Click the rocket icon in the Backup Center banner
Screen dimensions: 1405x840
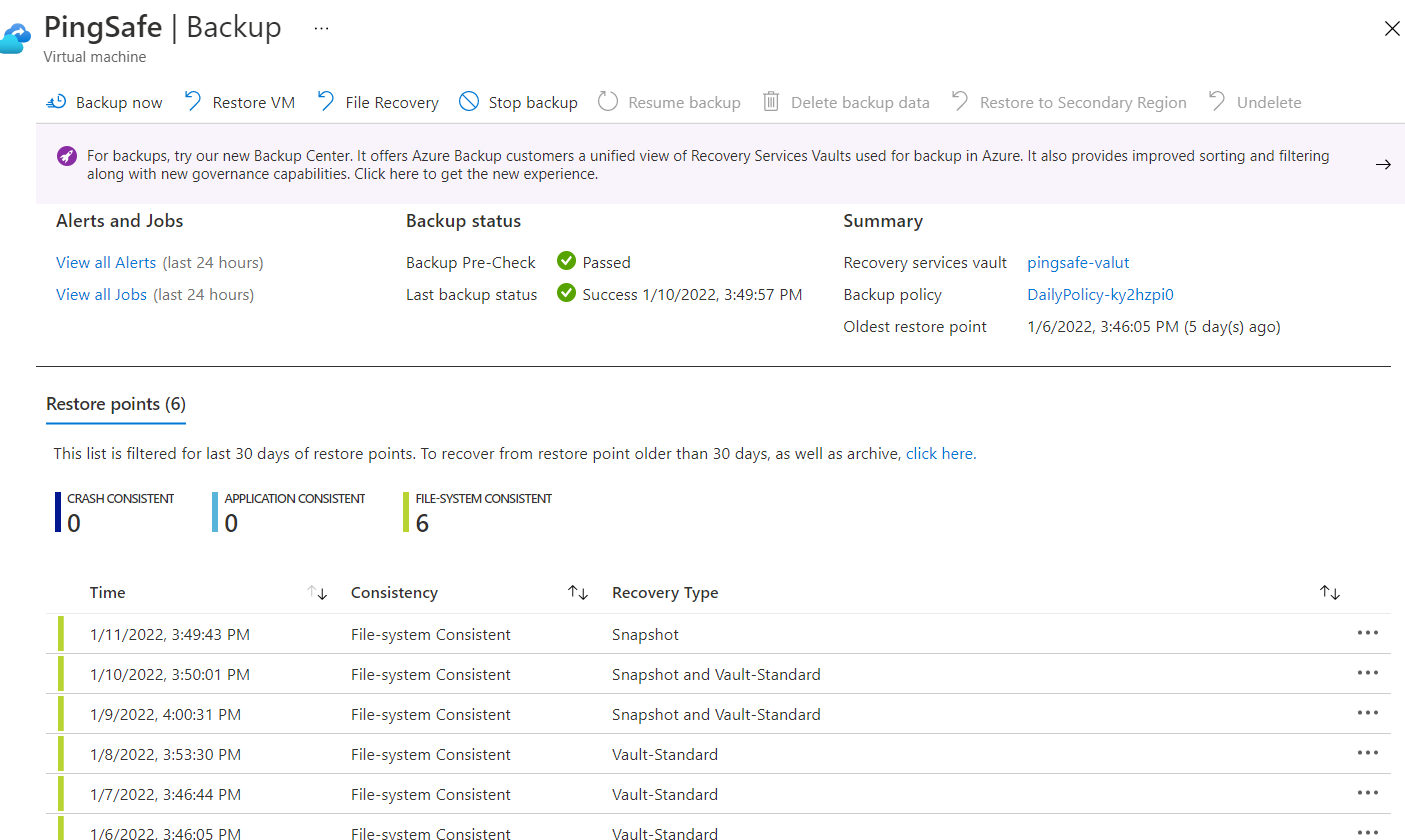click(66, 156)
